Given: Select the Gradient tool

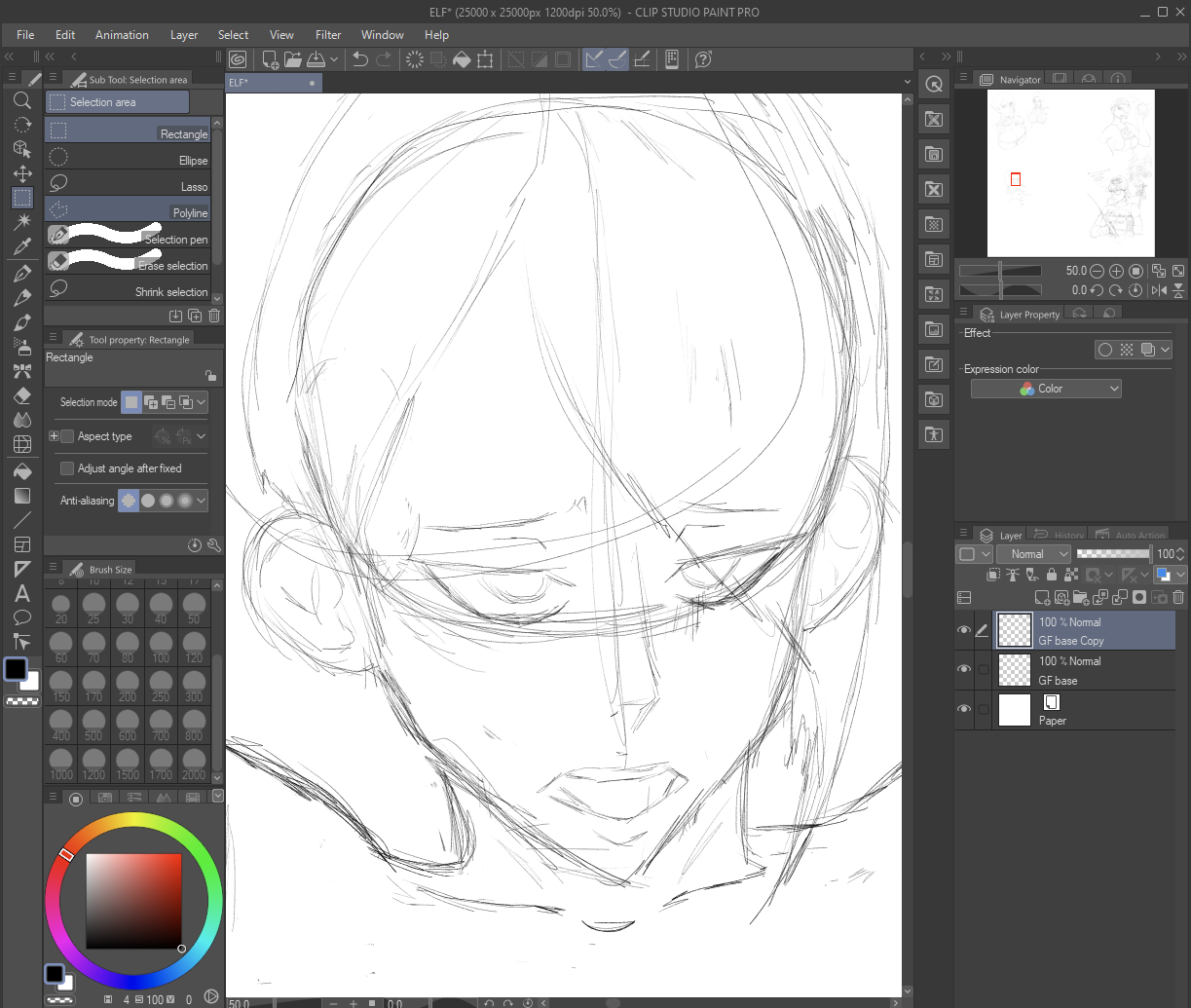Looking at the screenshot, I should [x=22, y=496].
